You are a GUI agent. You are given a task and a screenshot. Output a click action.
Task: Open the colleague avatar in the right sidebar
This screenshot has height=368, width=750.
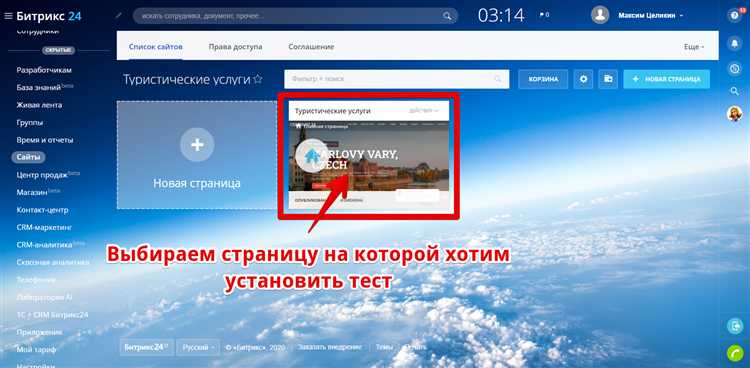pyautogui.click(x=735, y=114)
